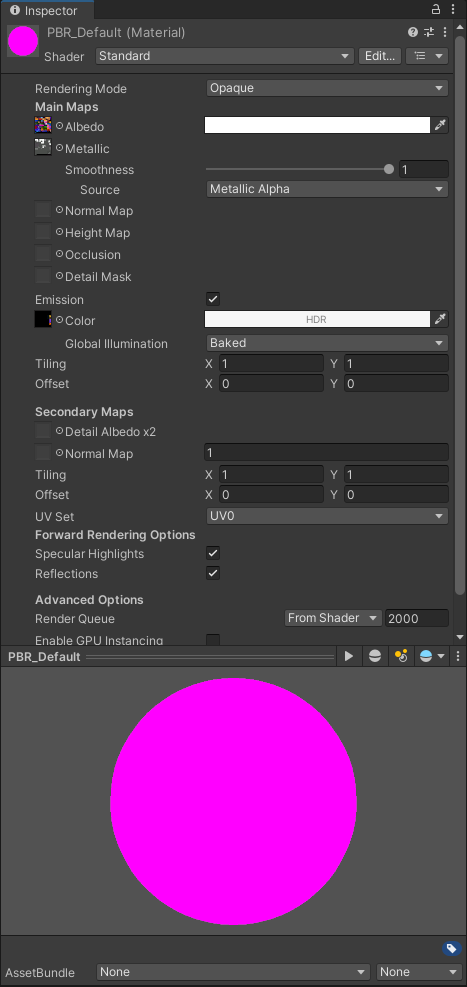
Task: Click the shader Edit... button
Action: pyautogui.click(x=380, y=56)
